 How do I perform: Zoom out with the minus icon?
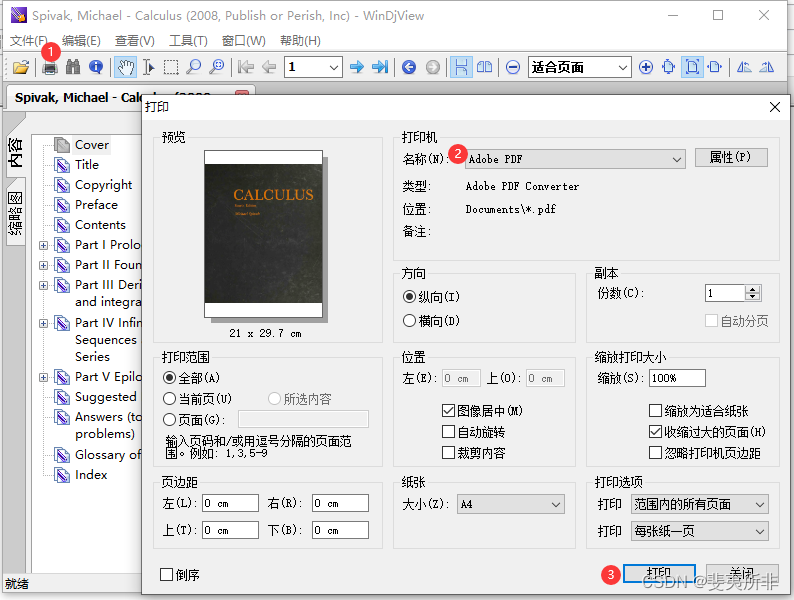pyautogui.click(x=512, y=67)
